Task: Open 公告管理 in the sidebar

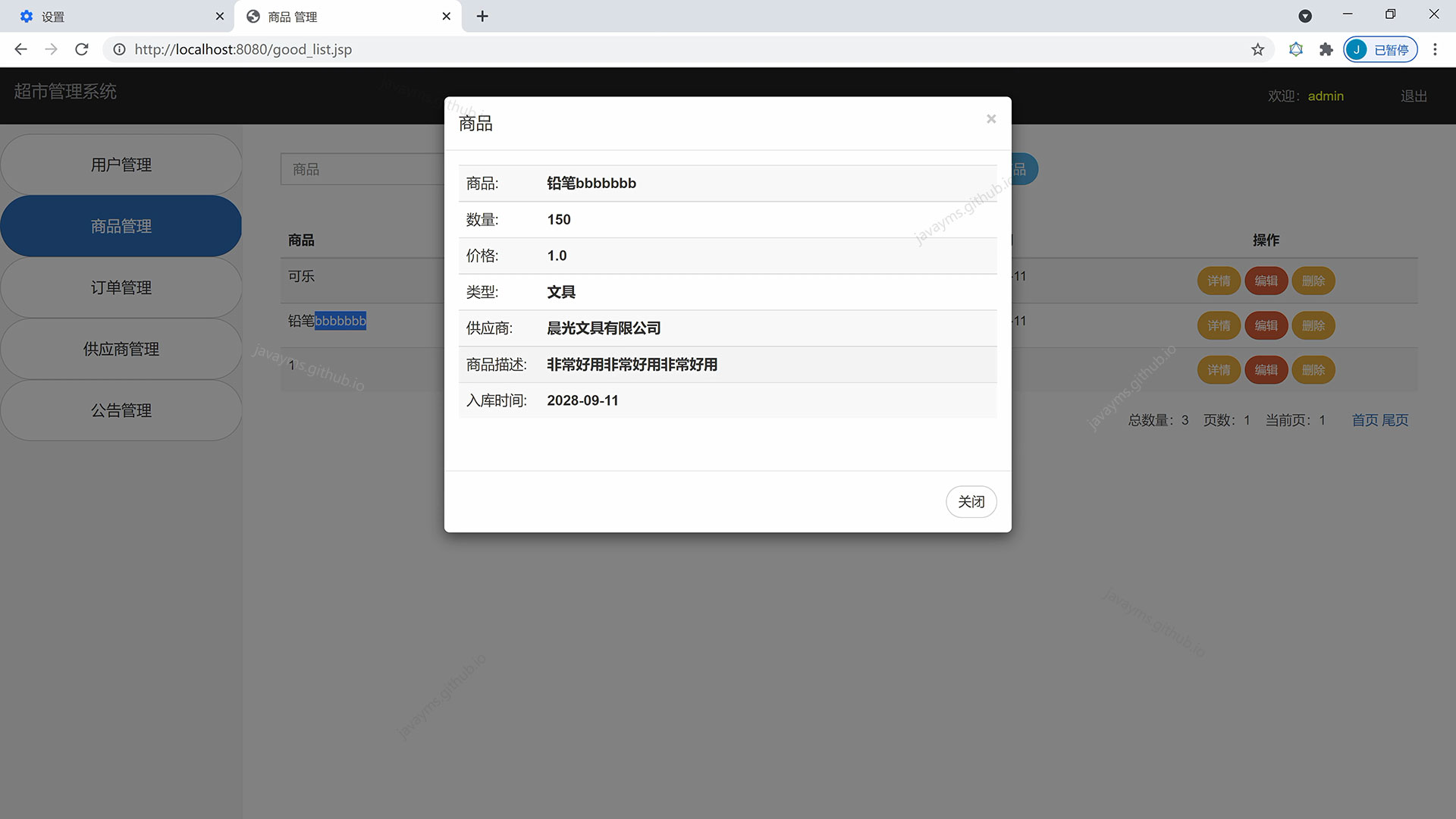Action: (x=121, y=410)
